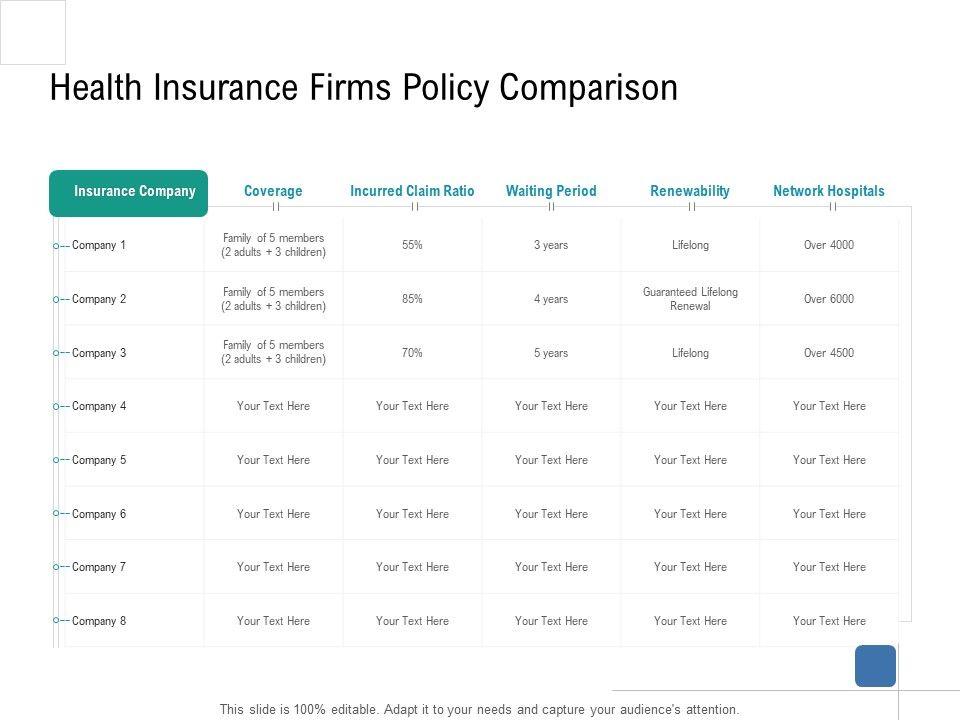Select the slide title Health Insurance Firms Policy Comparison
The width and height of the screenshot is (960, 720).
pyautogui.click(x=364, y=88)
